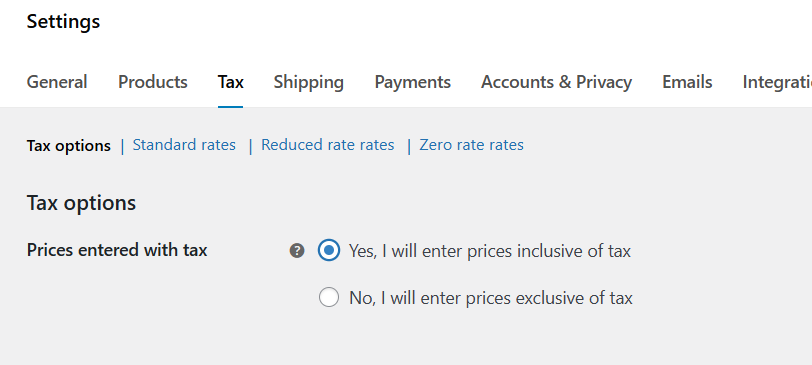Viewport: 812px width, 365px height.
Task: Switch to the Products tab
Action: click(x=153, y=82)
